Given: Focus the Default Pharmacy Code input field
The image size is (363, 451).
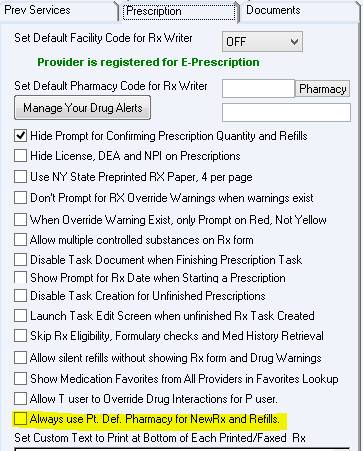Looking at the screenshot, I should click(258, 88).
